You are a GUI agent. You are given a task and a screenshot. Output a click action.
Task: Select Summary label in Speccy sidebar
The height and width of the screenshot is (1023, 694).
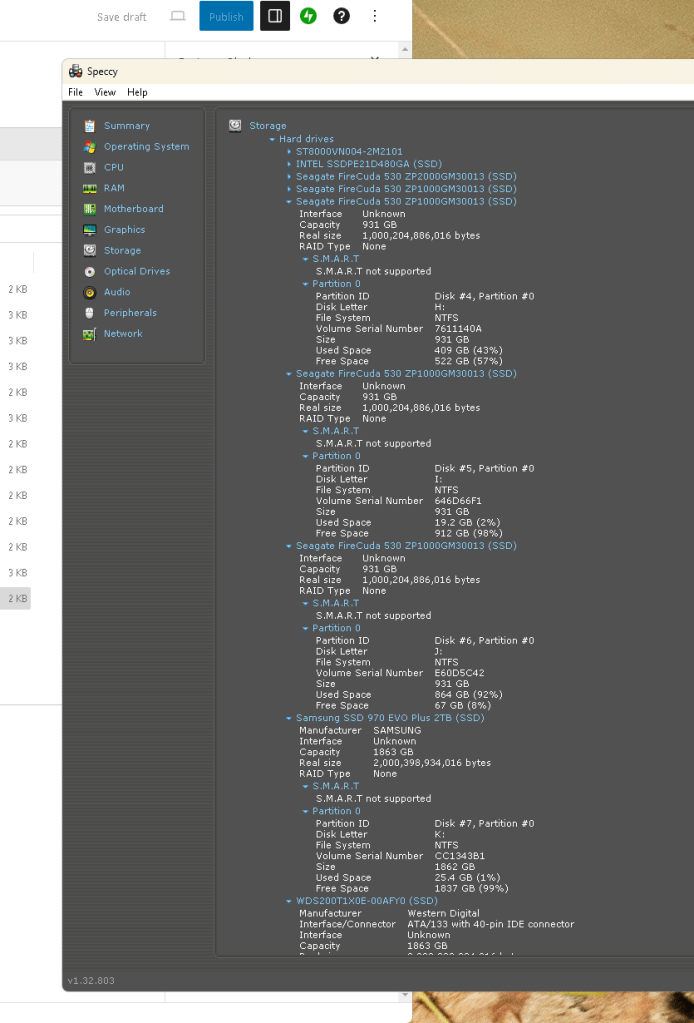pos(127,126)
